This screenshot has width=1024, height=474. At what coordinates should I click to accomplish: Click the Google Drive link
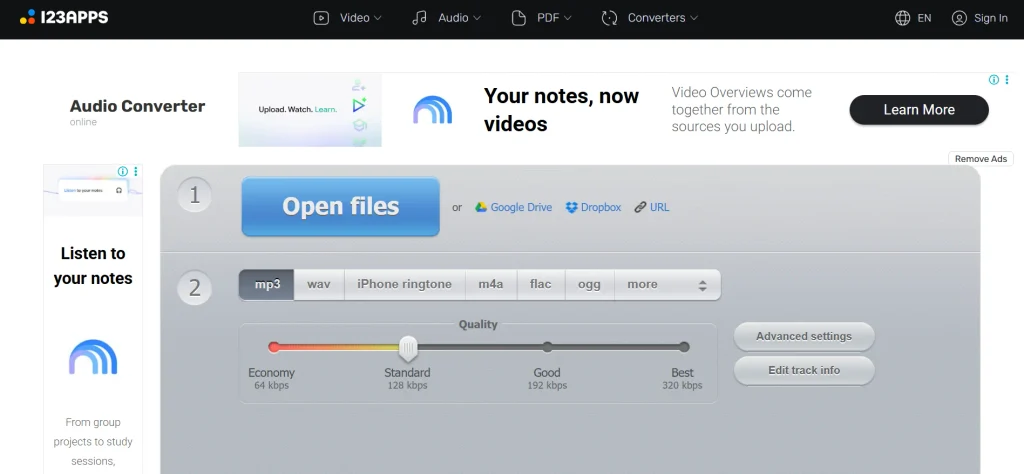(x=520, y=207)
